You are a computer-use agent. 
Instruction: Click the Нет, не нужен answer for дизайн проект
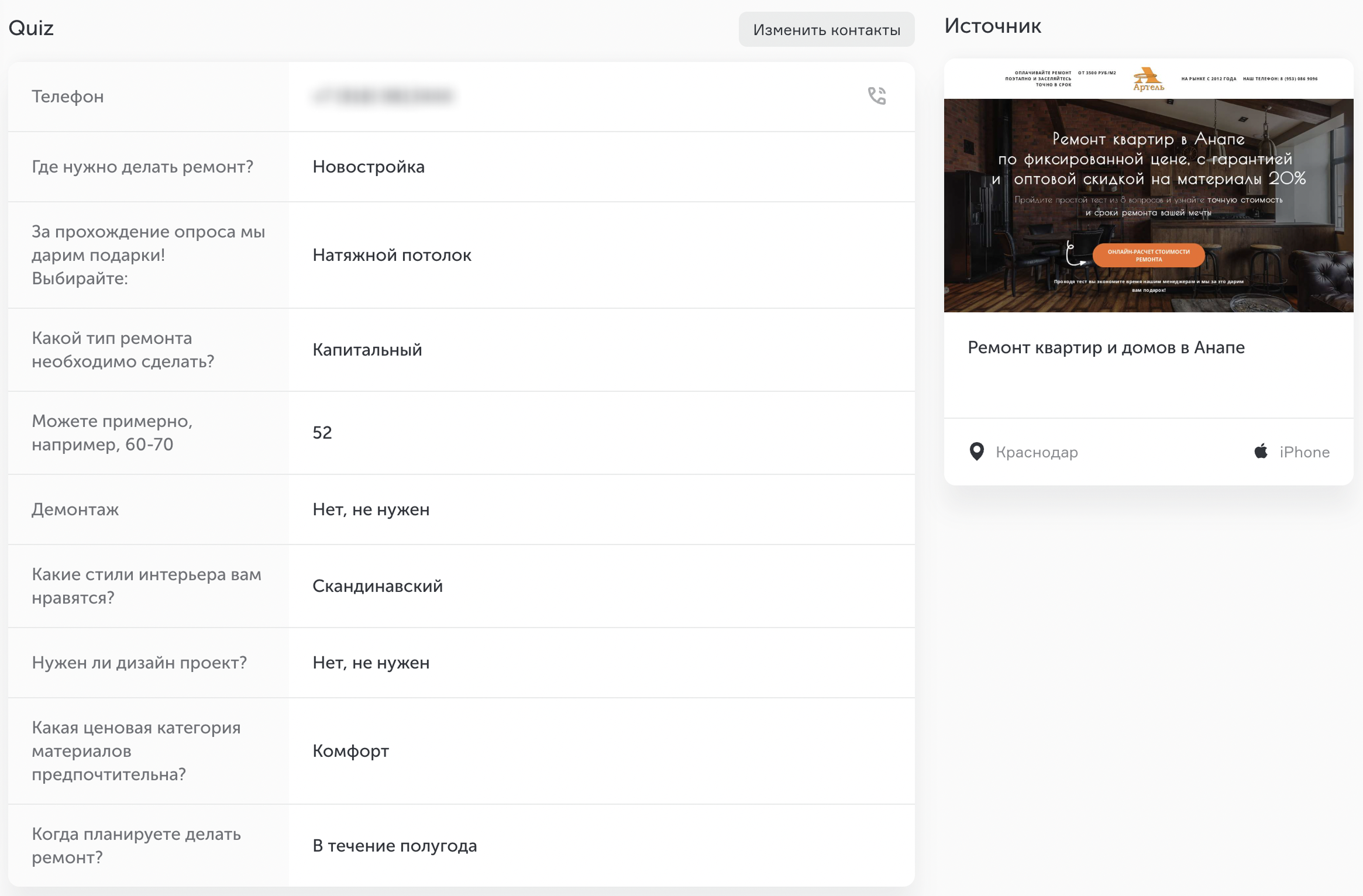[x=371, y=663]
